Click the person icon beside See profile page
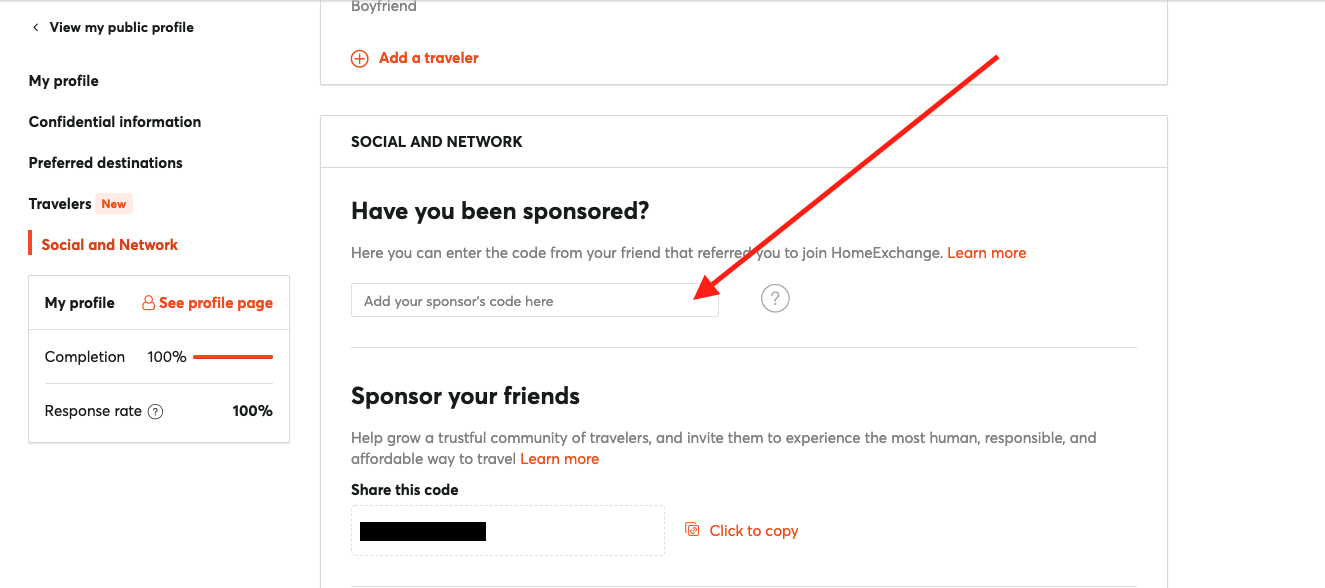The image size is (1325, 588). (149, 303)
